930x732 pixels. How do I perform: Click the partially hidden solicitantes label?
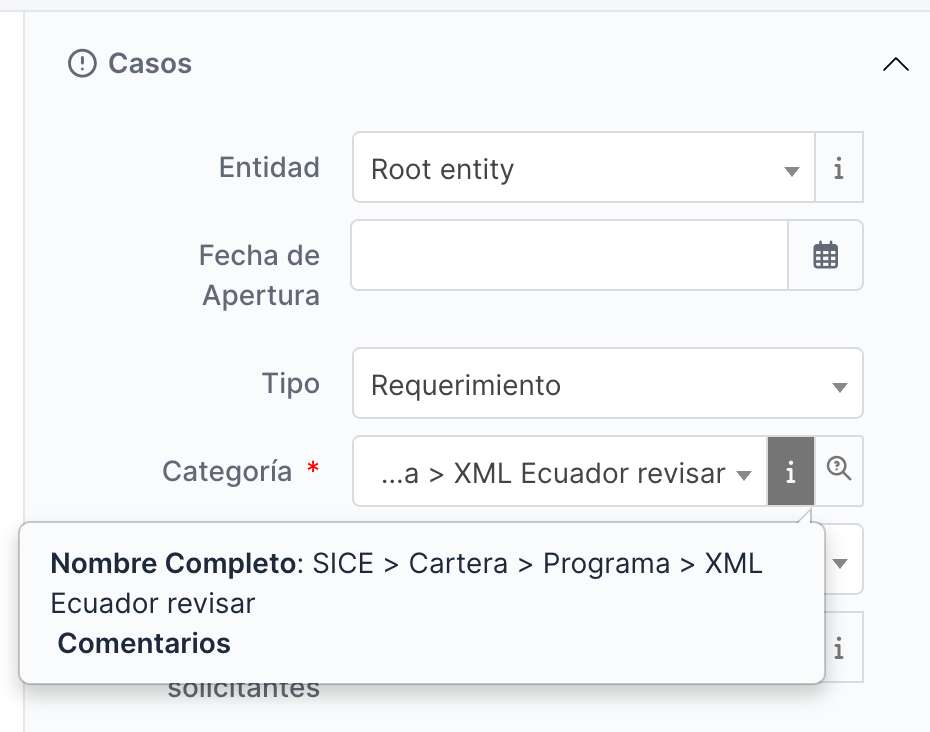(x=244, y=690)
